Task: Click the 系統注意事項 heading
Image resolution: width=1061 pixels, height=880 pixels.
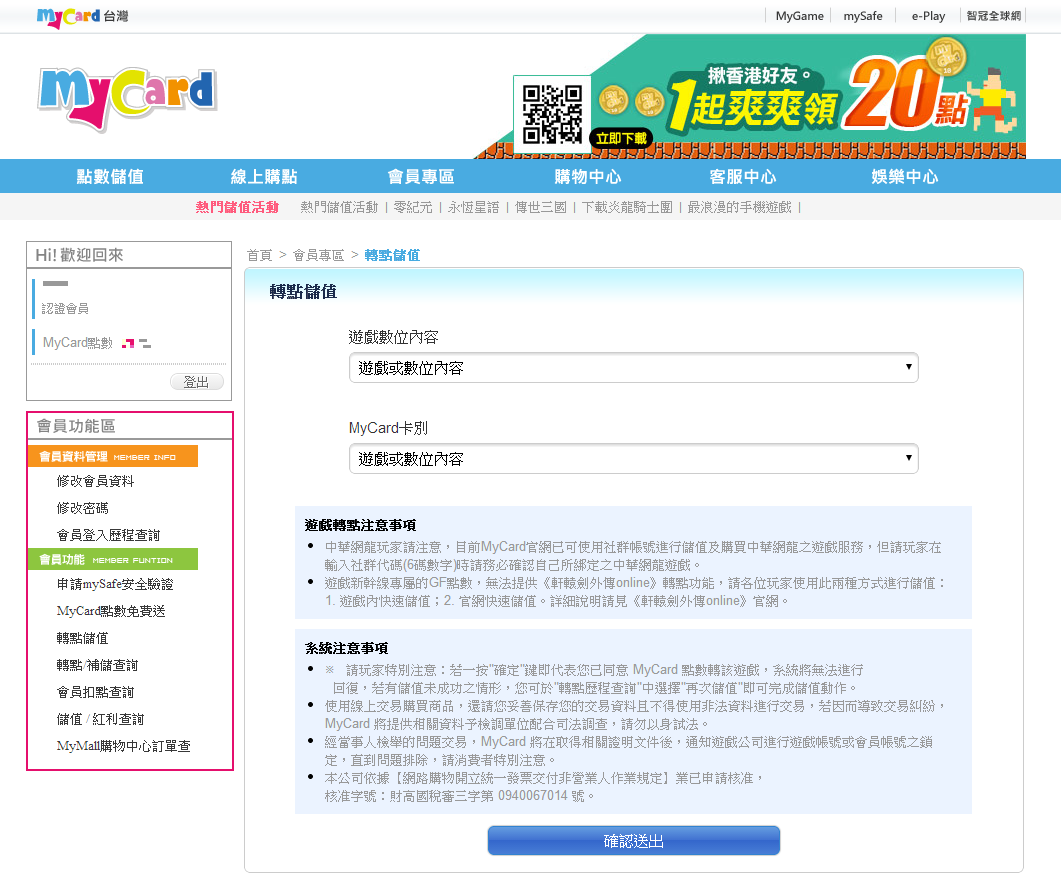Action: [x=346, y=648]
